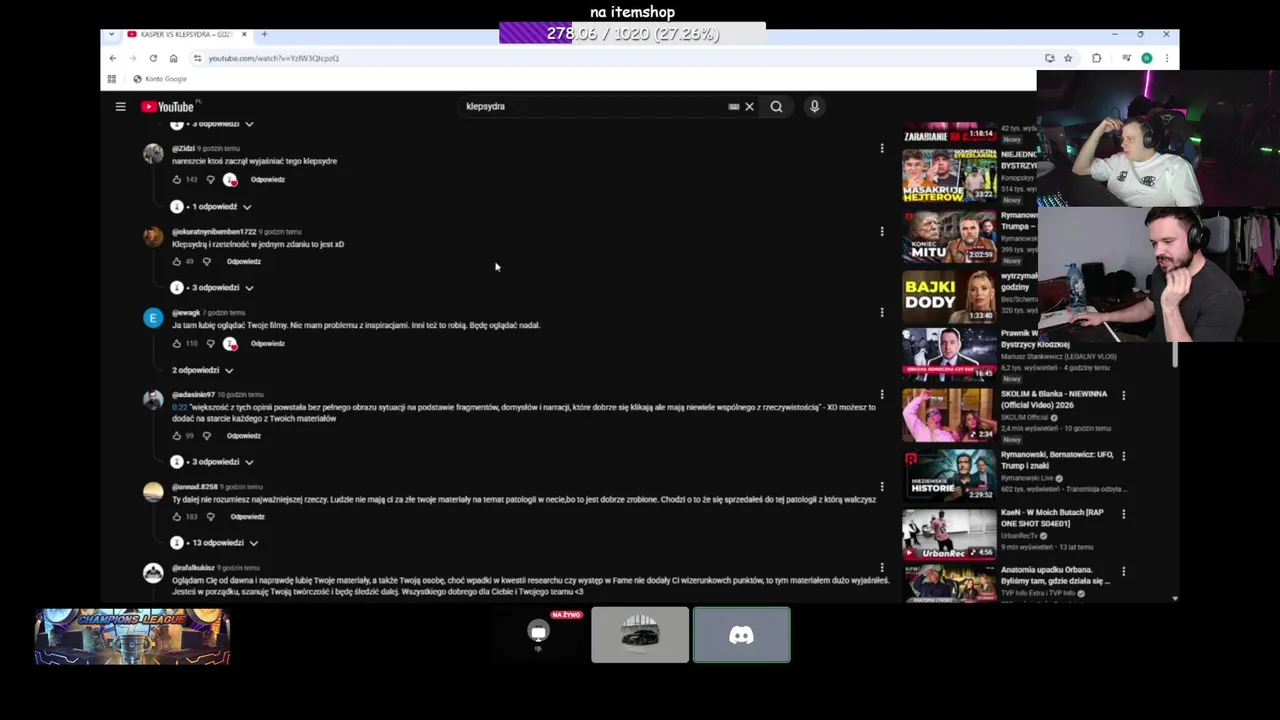Viewport: 1280px width, 720px height.
Task: Expand 13 odpowiedzi under the @annad.8258 comment
Action: (214, 543)
